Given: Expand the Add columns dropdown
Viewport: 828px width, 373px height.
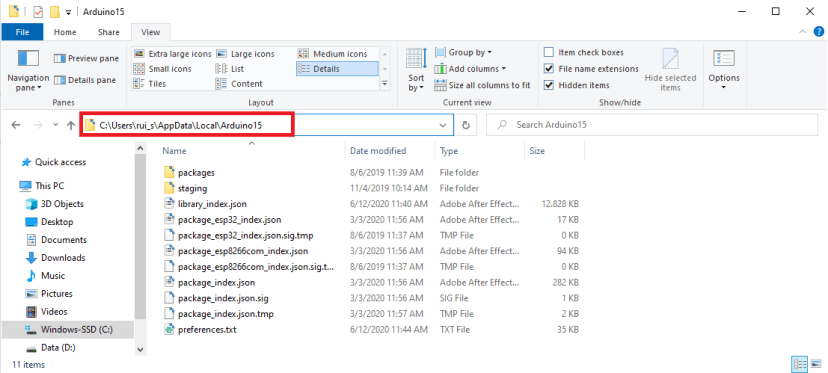Looking at the screenshot, I should pyautogui.click(x=470, y=69).
